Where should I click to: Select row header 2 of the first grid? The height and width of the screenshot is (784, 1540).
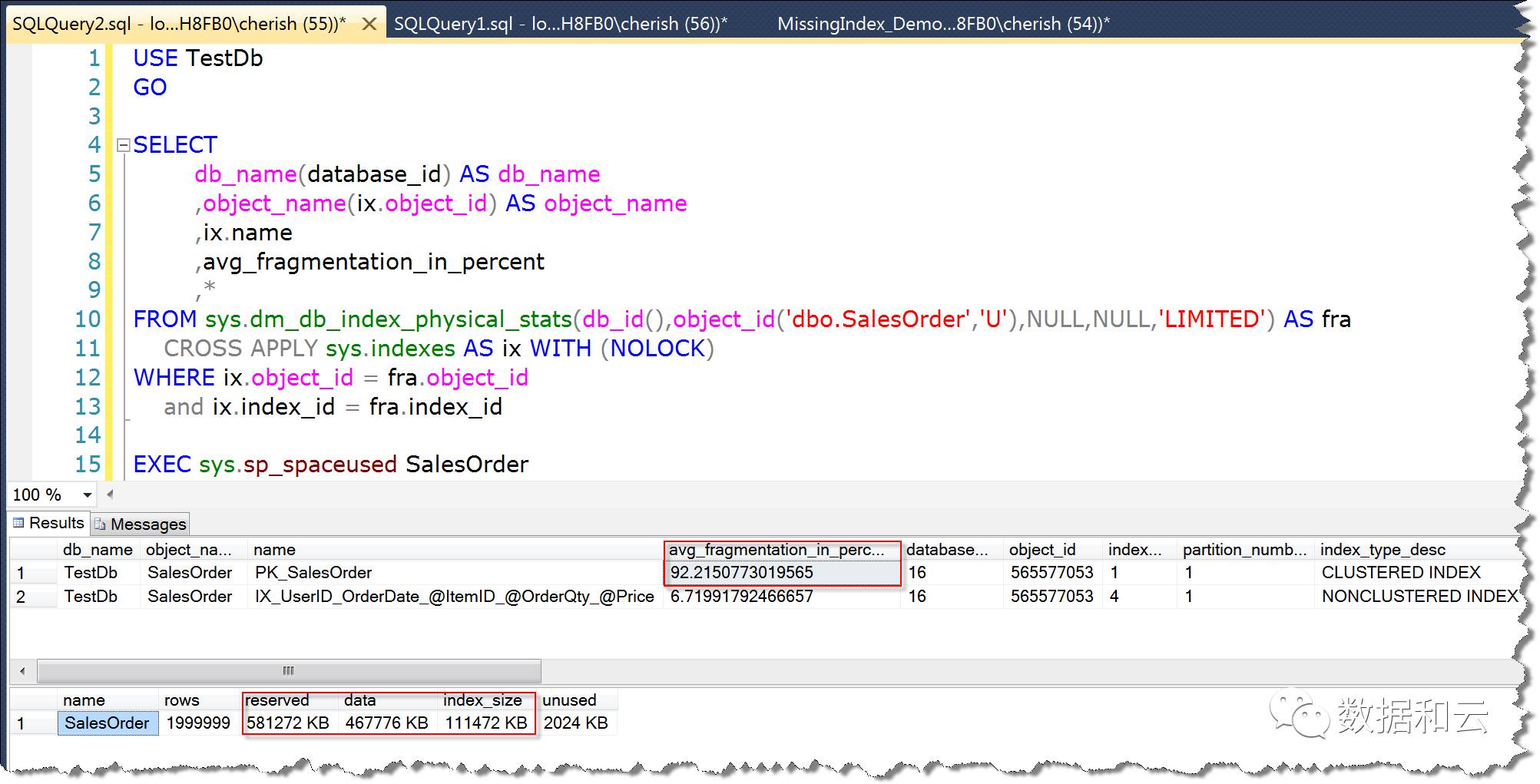pyautogui.click(x=34, y=597)
